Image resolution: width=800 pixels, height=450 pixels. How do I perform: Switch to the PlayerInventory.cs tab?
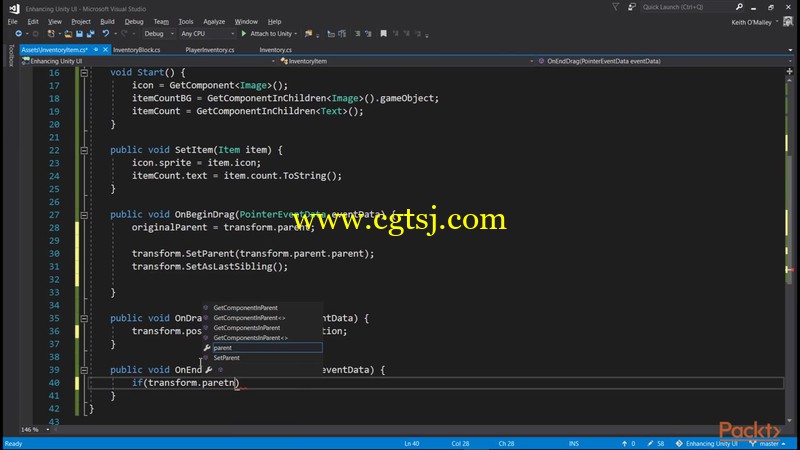(x=210, y=50)
